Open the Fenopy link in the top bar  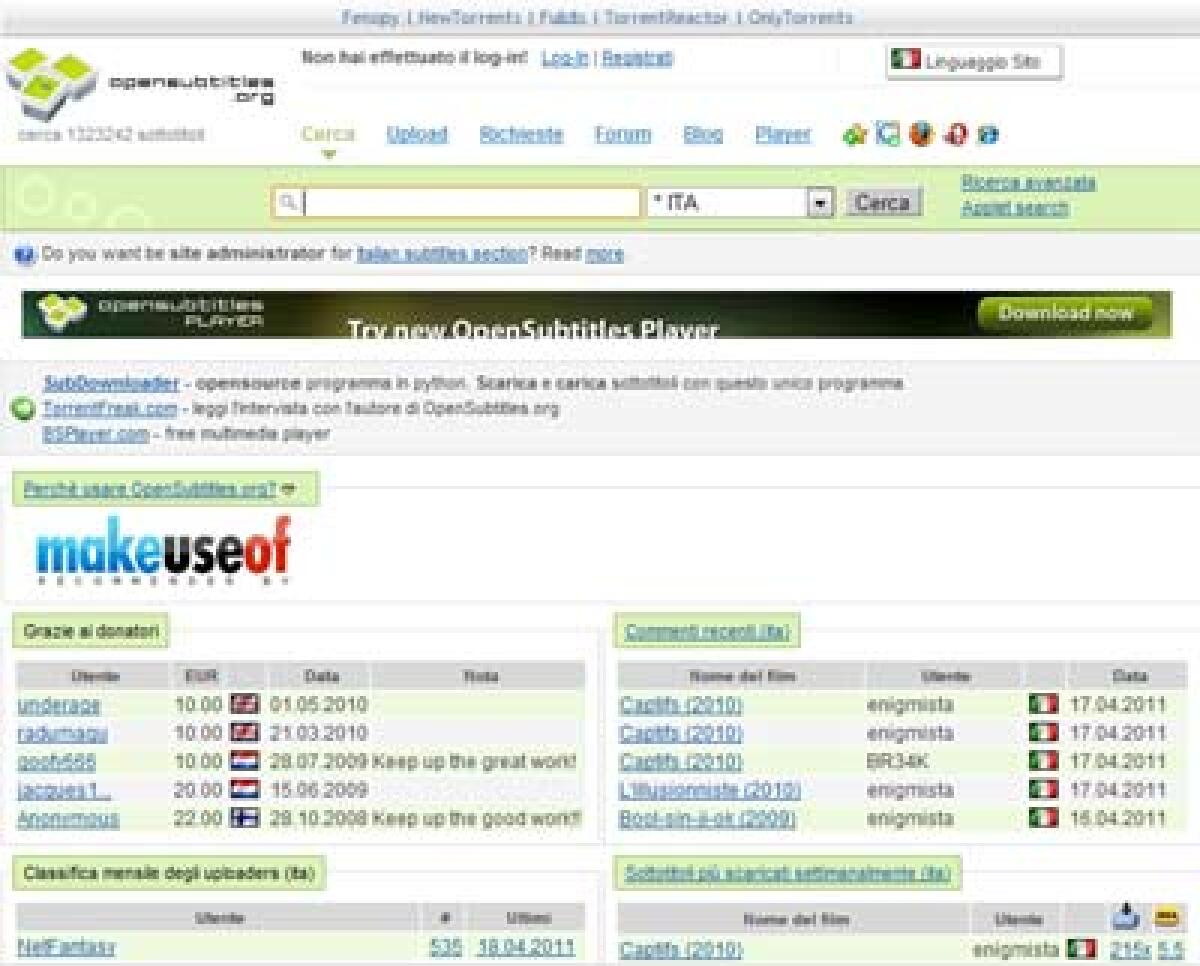point(372,18)
